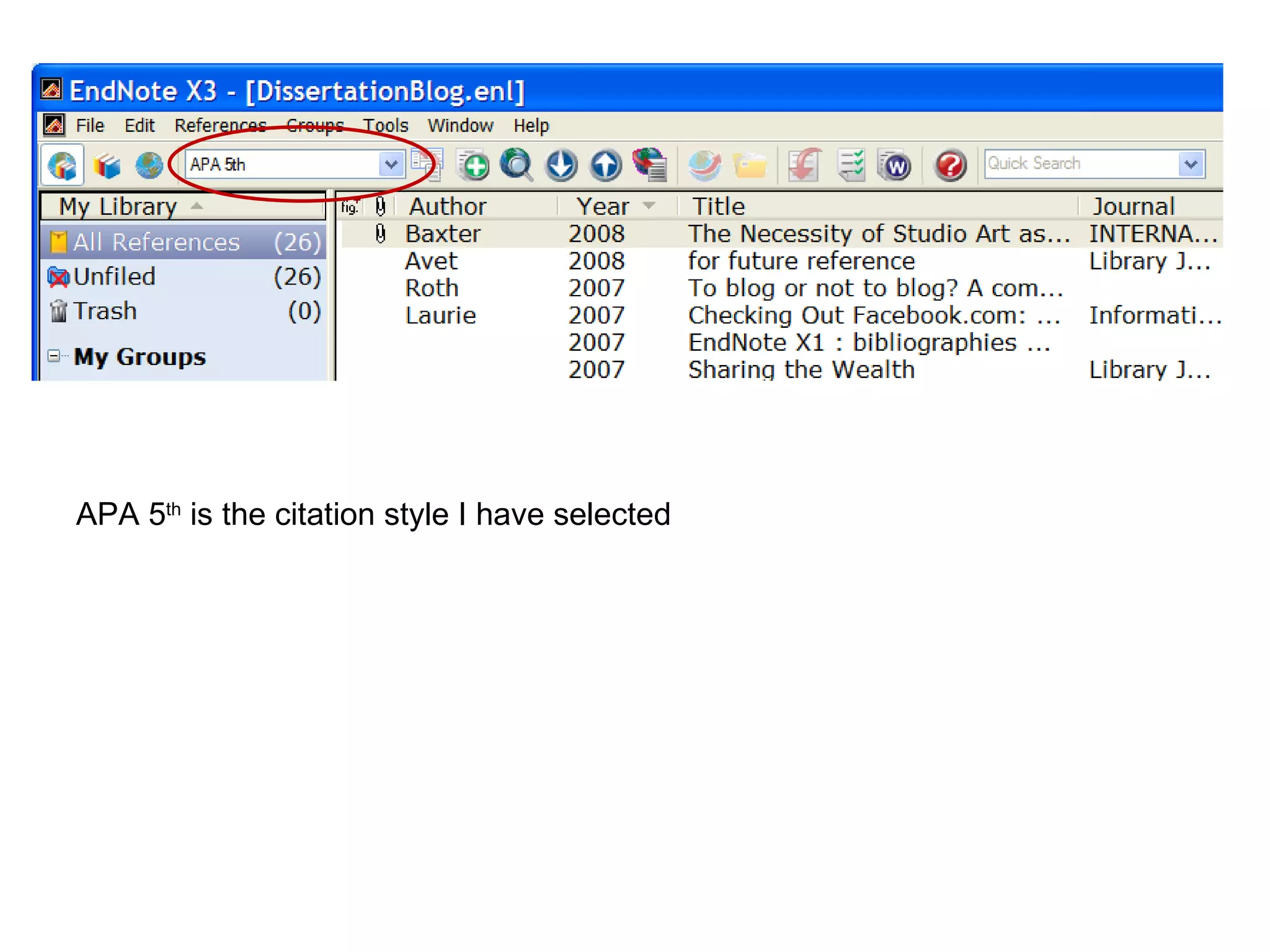Click the EndNote document icon in menu bar
This screenshot has width=1270, height=952.
[x=54, y=125]
